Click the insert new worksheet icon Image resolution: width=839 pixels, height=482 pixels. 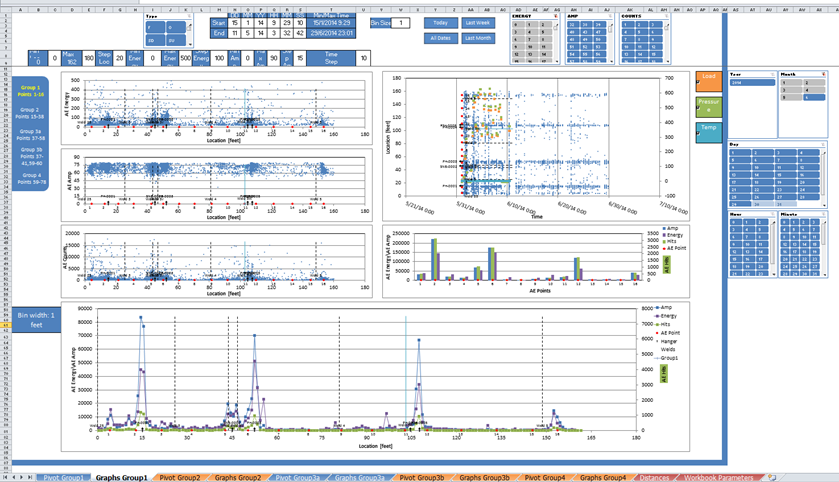point(771,477)
